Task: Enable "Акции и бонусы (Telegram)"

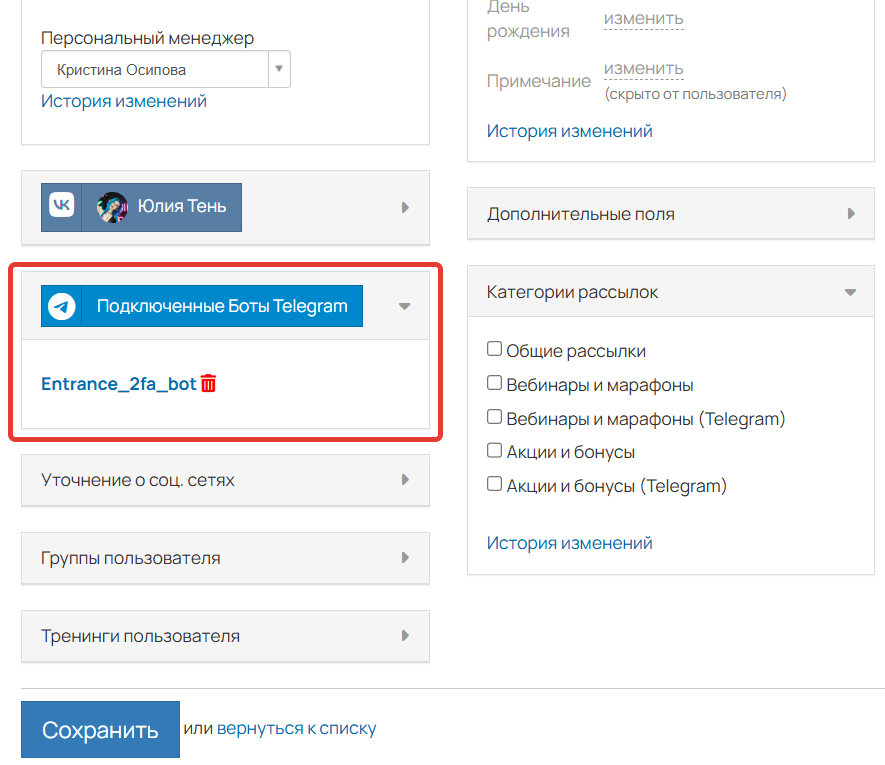Action: (494, 484)
